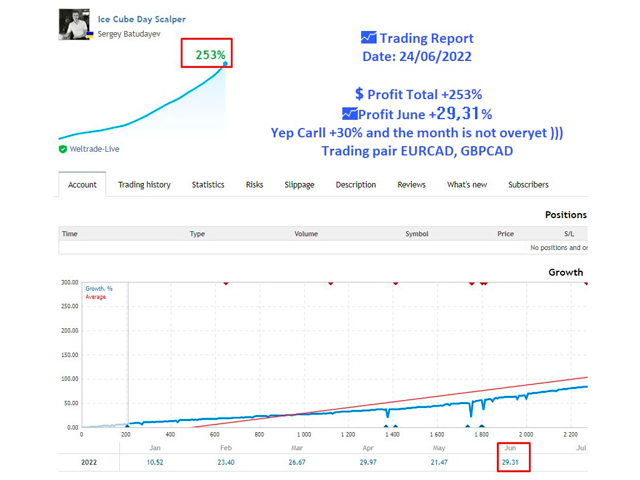Sort positions by the Volume column header
640x480 pixels.
[x=306, y=234]
